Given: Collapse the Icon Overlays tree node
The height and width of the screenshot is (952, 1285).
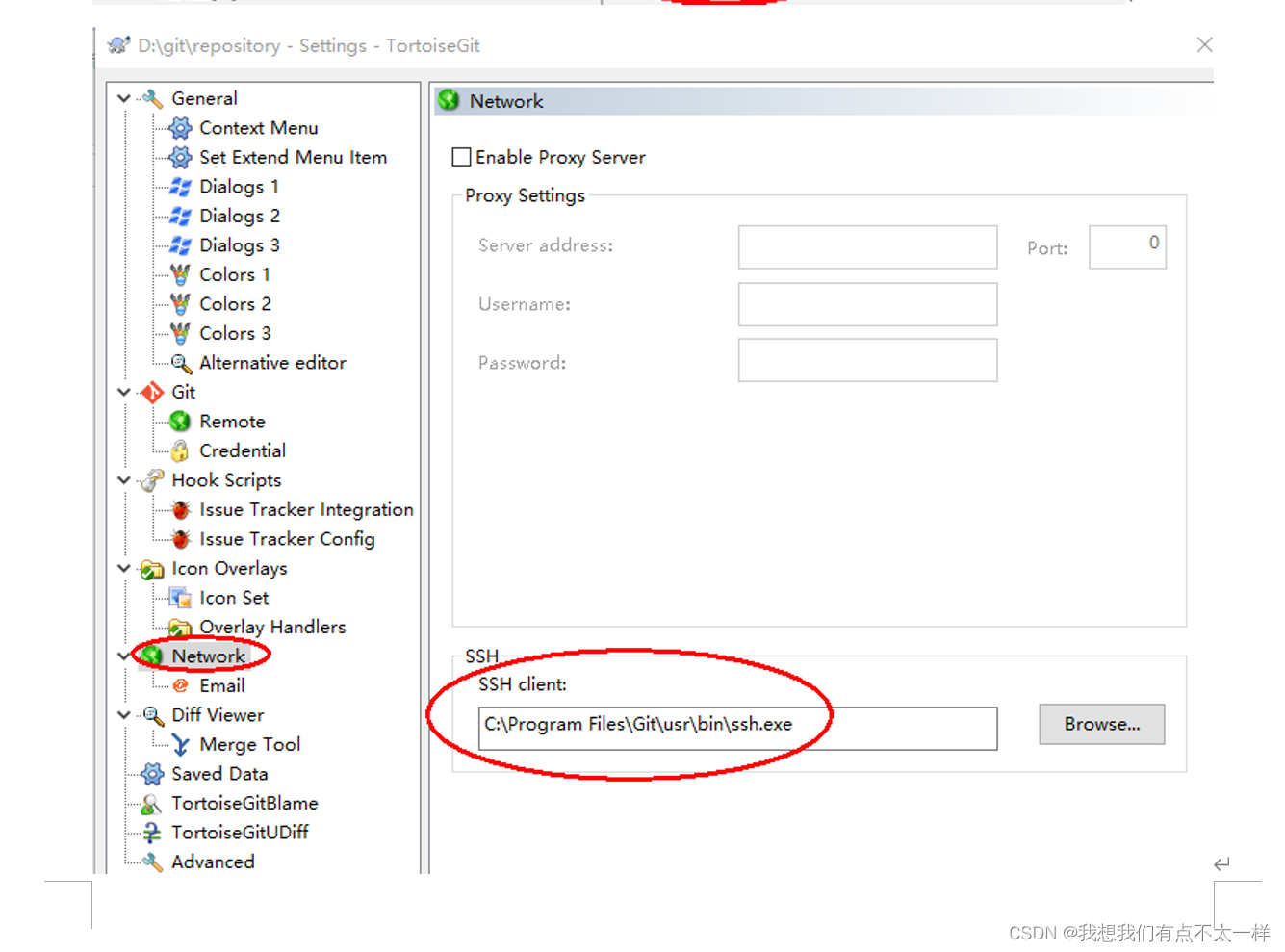Looking at the screenshot, I should pos(124,569).
